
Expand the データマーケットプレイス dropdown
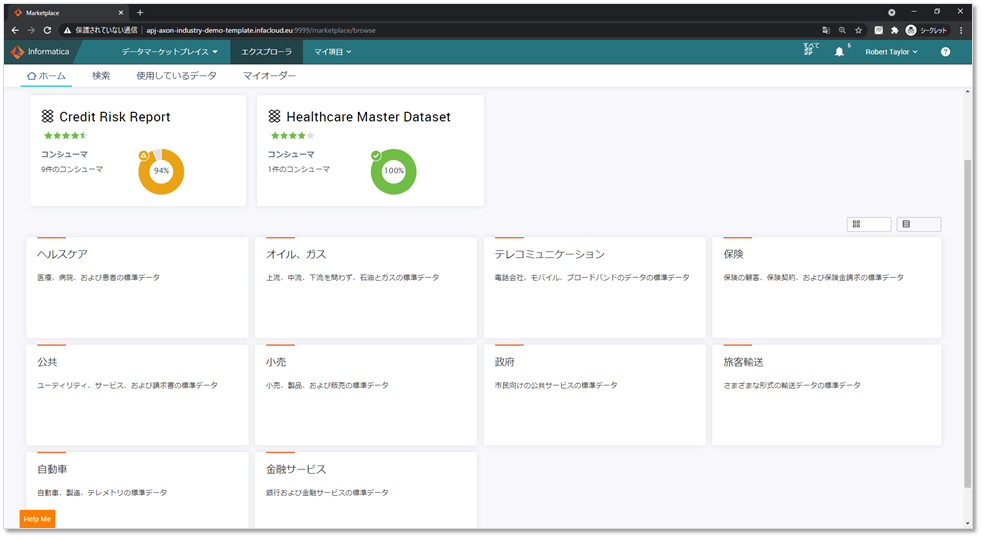coord(169,52)
